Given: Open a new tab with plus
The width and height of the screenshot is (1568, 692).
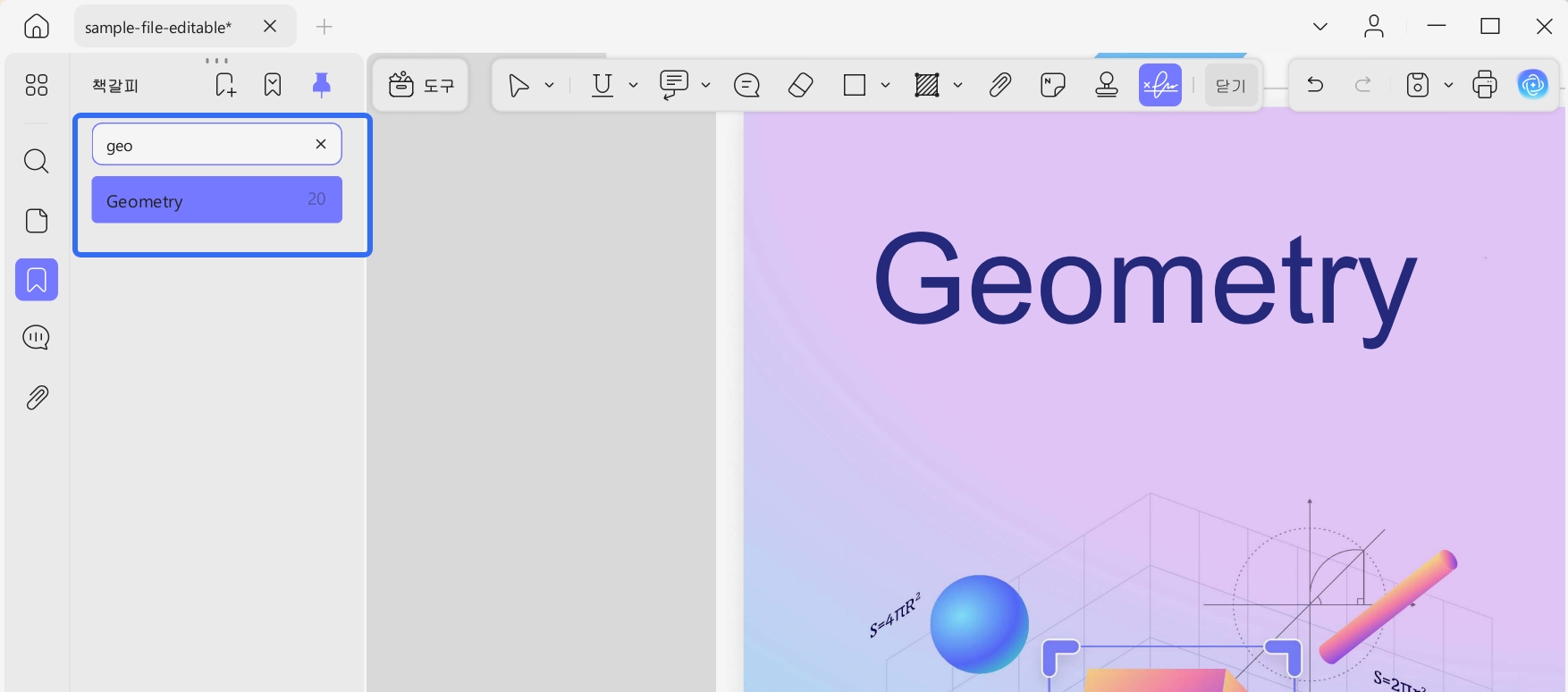Looking at the screenshot, I should [x=325, y=27].
